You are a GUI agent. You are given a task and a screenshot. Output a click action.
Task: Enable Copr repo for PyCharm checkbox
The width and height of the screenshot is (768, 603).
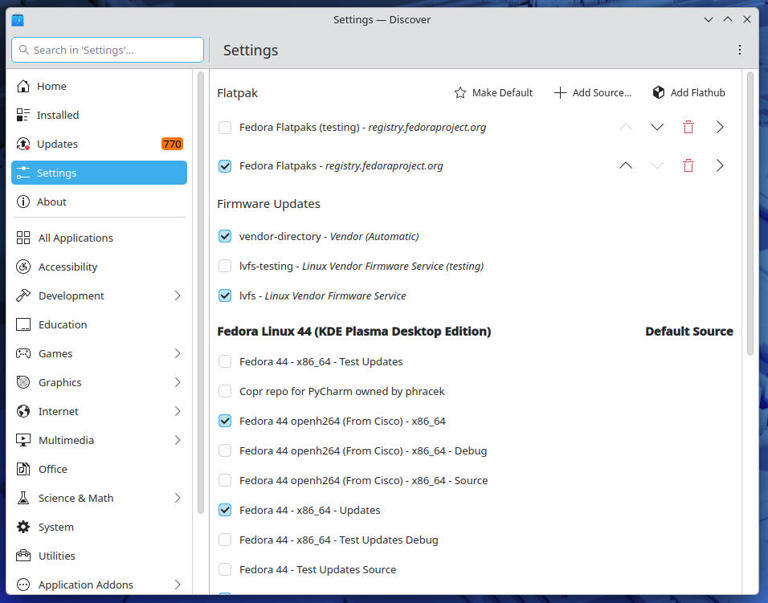225,391
